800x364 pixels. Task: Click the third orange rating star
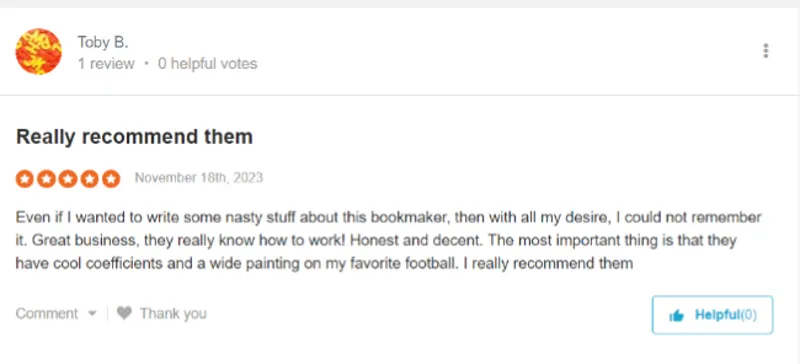coord(67,179)
